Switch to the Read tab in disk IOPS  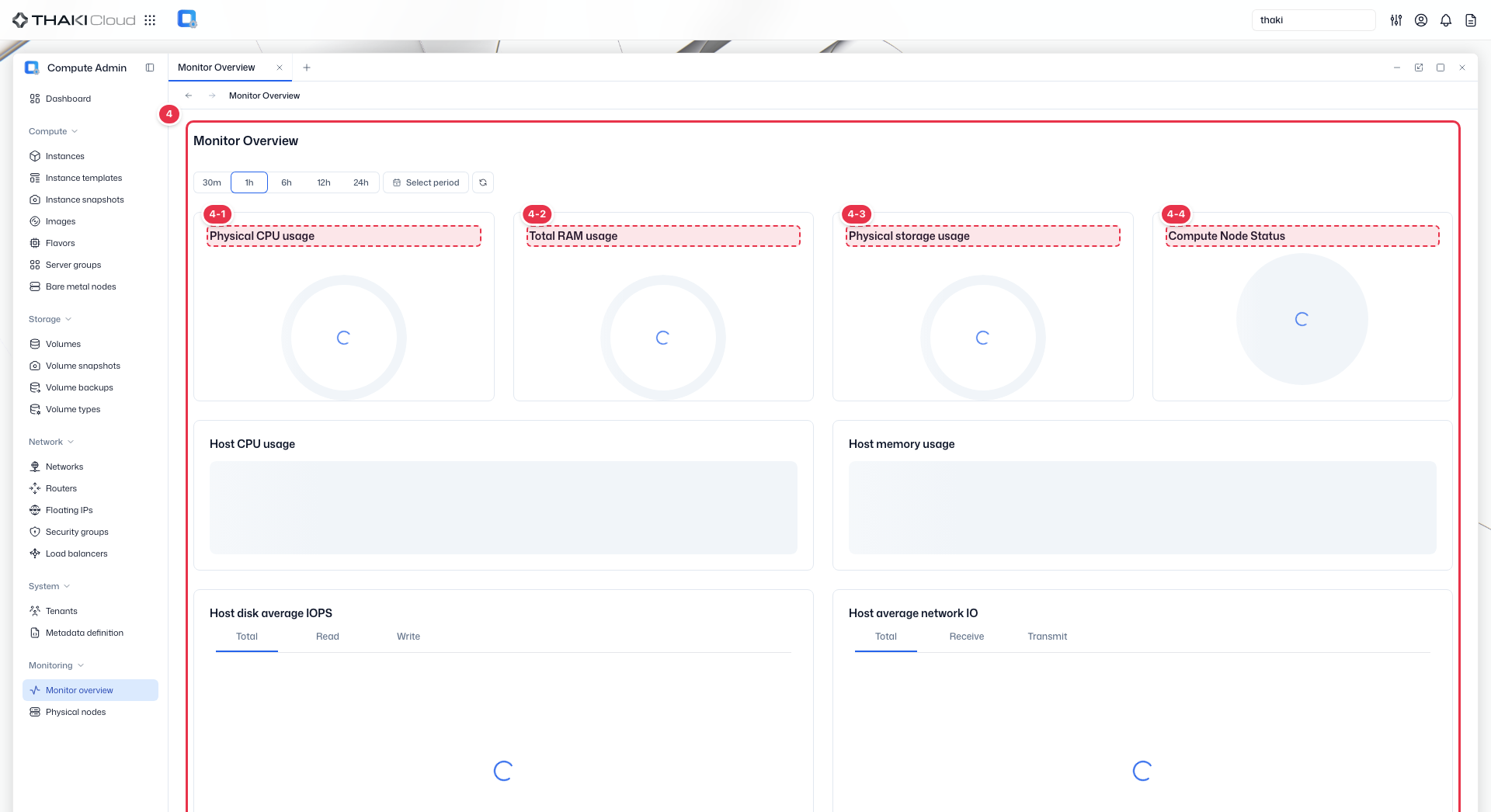coord(328,637)
